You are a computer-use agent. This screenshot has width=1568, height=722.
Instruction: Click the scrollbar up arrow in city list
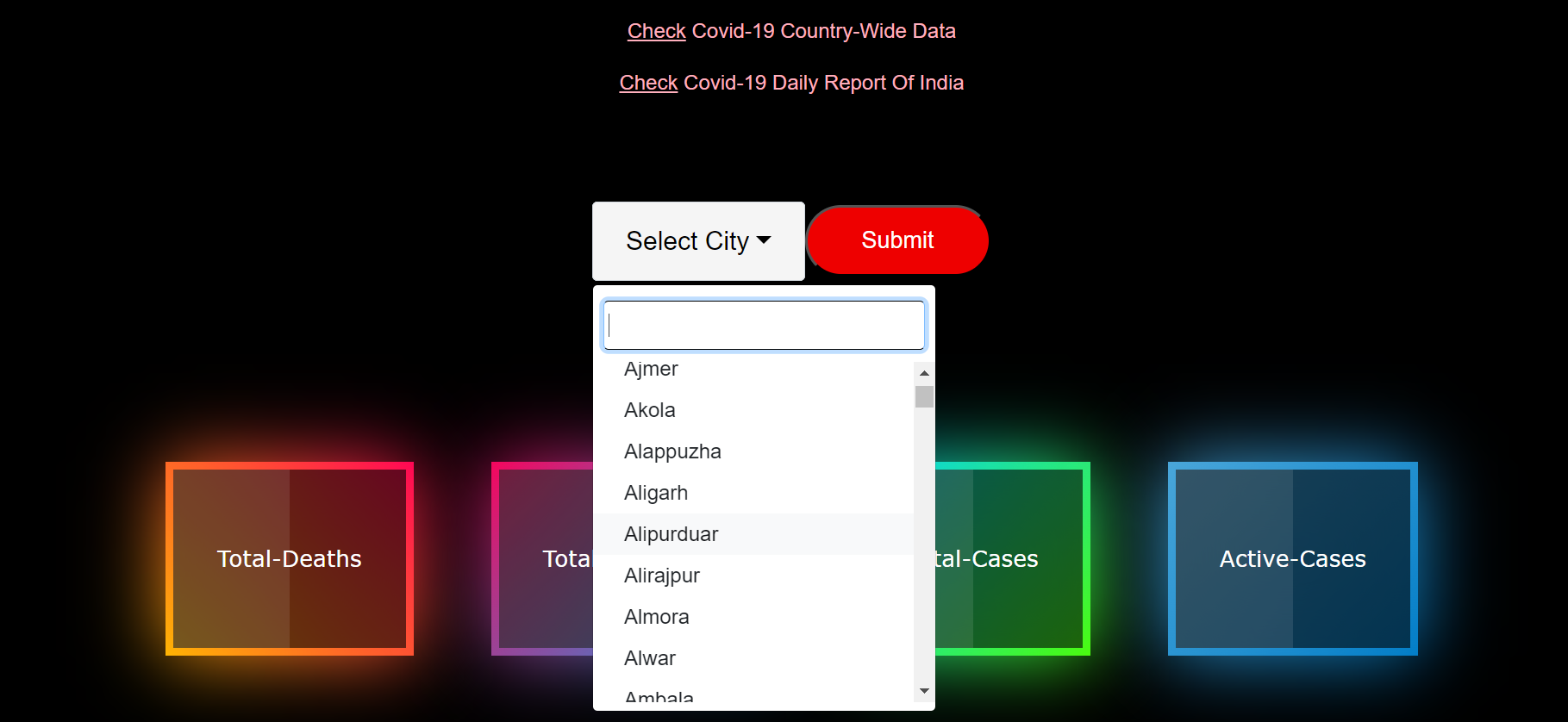pos(924,373)
